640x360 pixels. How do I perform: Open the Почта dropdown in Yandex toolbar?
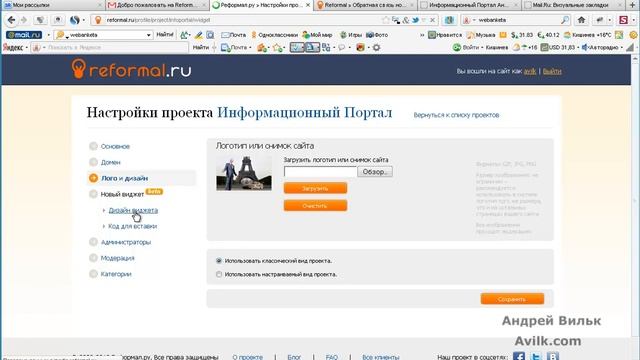250,48
